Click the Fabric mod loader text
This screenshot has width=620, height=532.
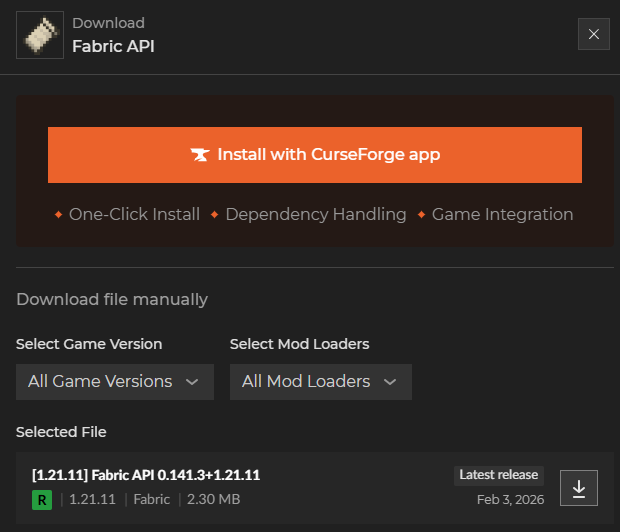pyautogui.click(x=151, y=500)
